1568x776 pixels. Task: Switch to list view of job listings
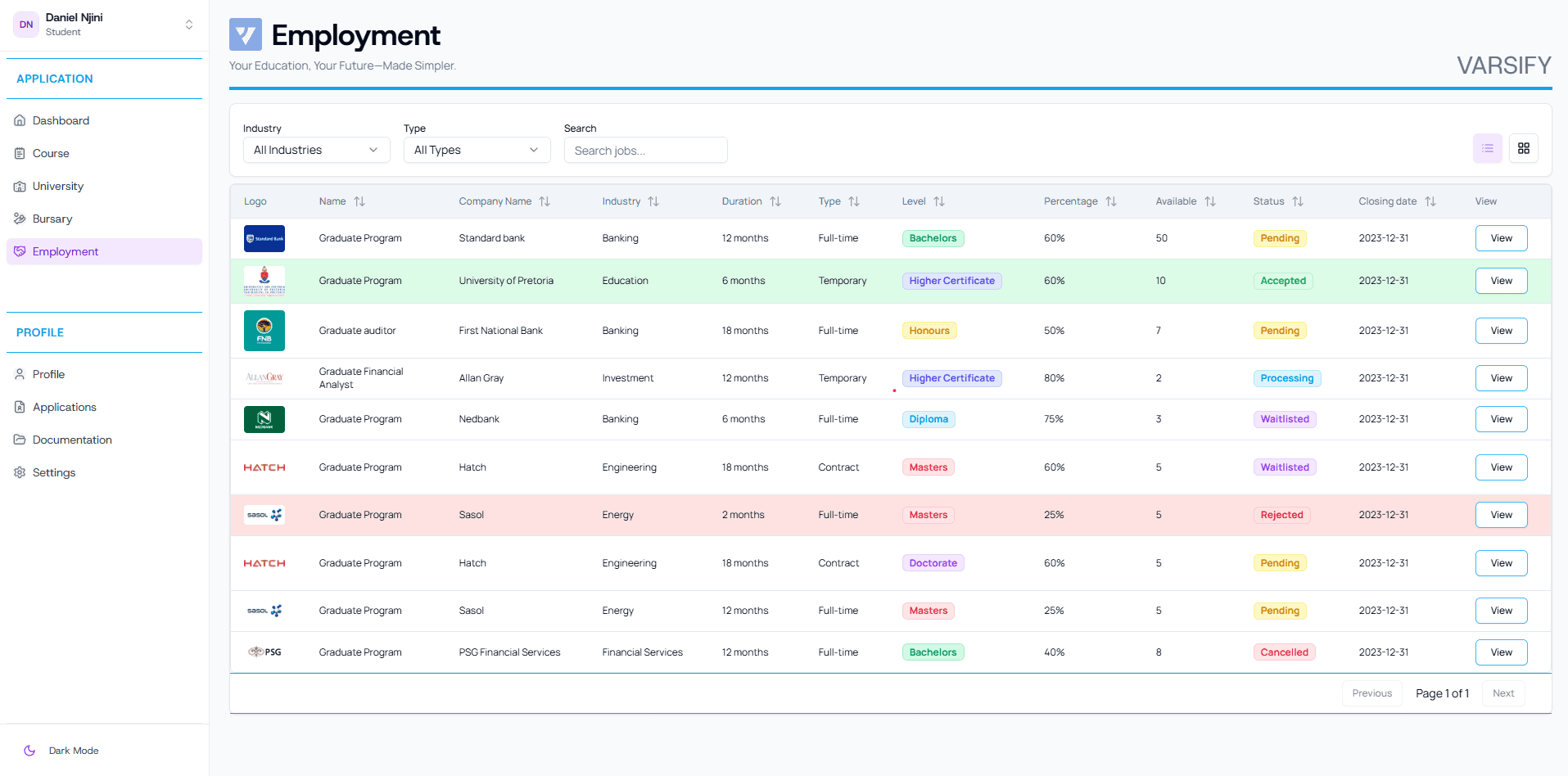point(1488,148)
